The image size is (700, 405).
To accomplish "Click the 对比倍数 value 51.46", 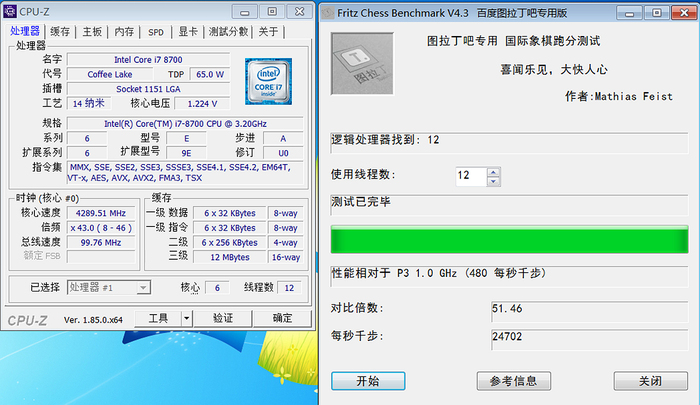I will coord(590,311).
